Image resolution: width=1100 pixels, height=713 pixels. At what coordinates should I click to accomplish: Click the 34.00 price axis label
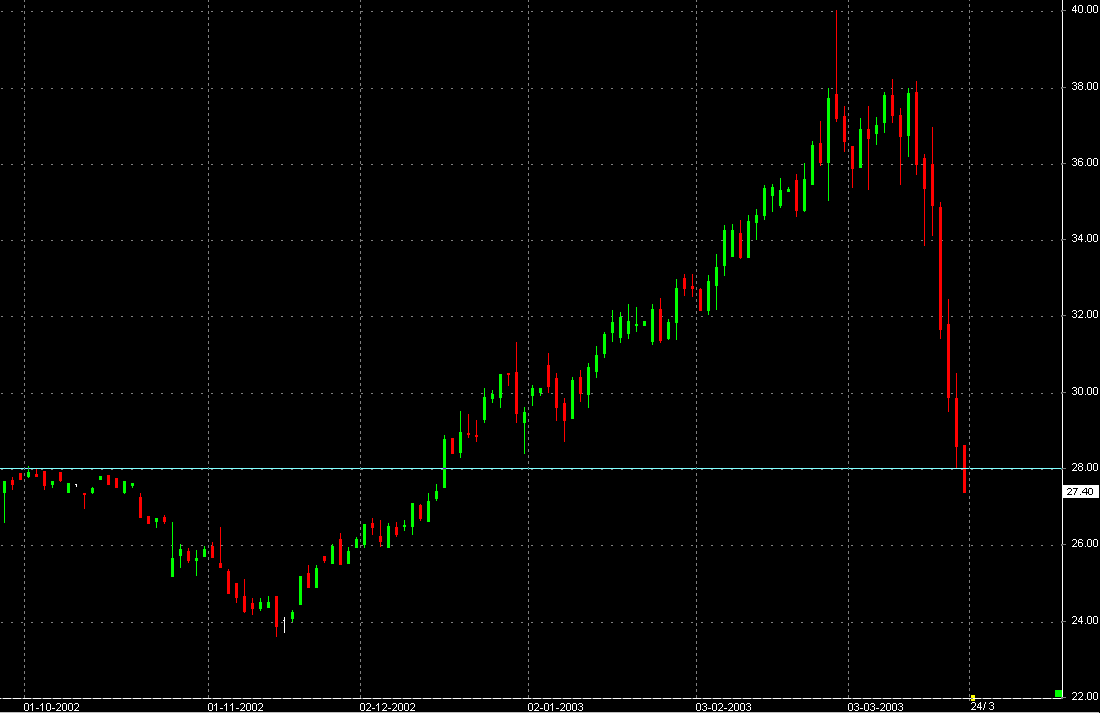coord(1084,239)
